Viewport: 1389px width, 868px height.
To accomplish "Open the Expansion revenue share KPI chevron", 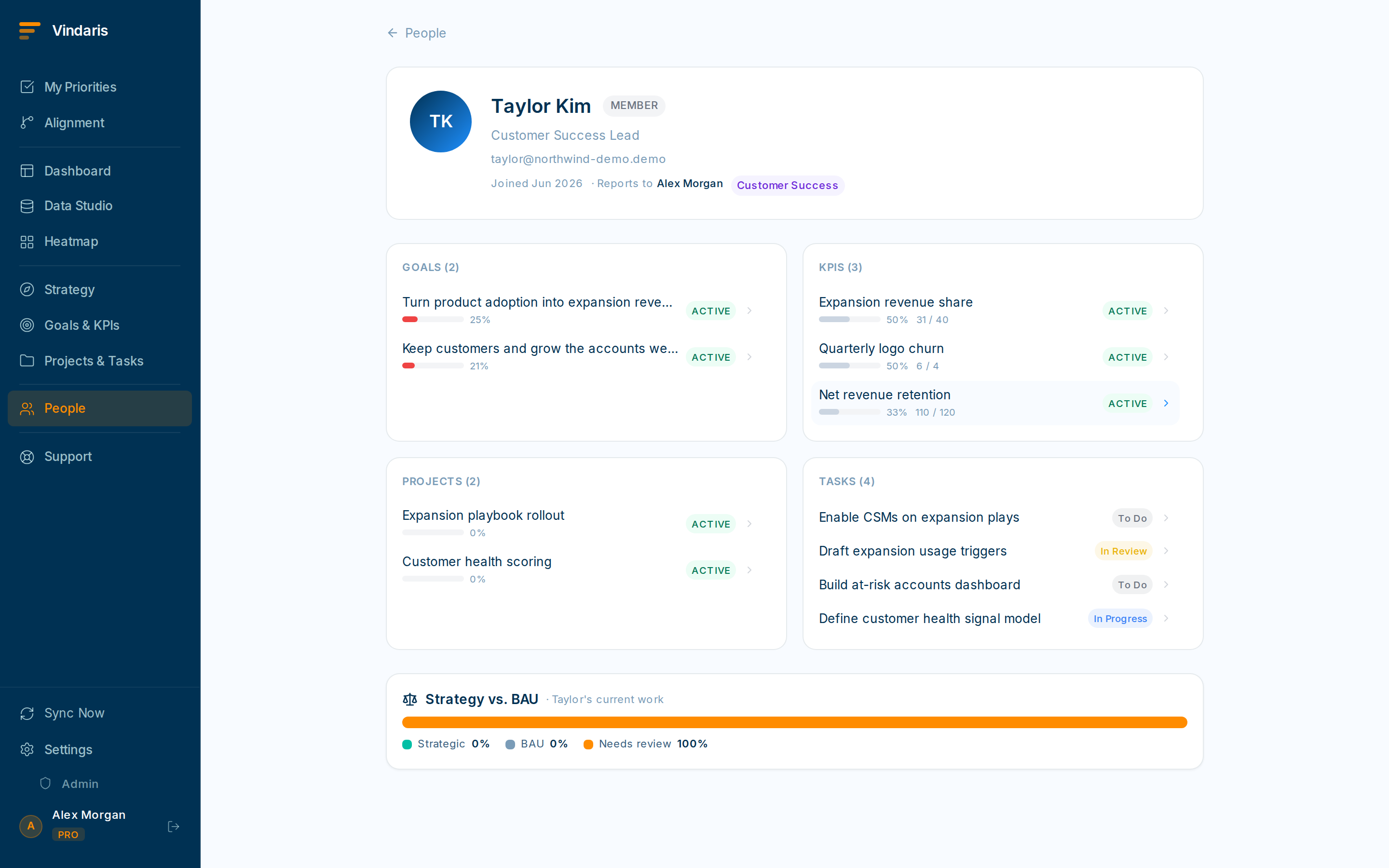I will tap(1166, 311).
